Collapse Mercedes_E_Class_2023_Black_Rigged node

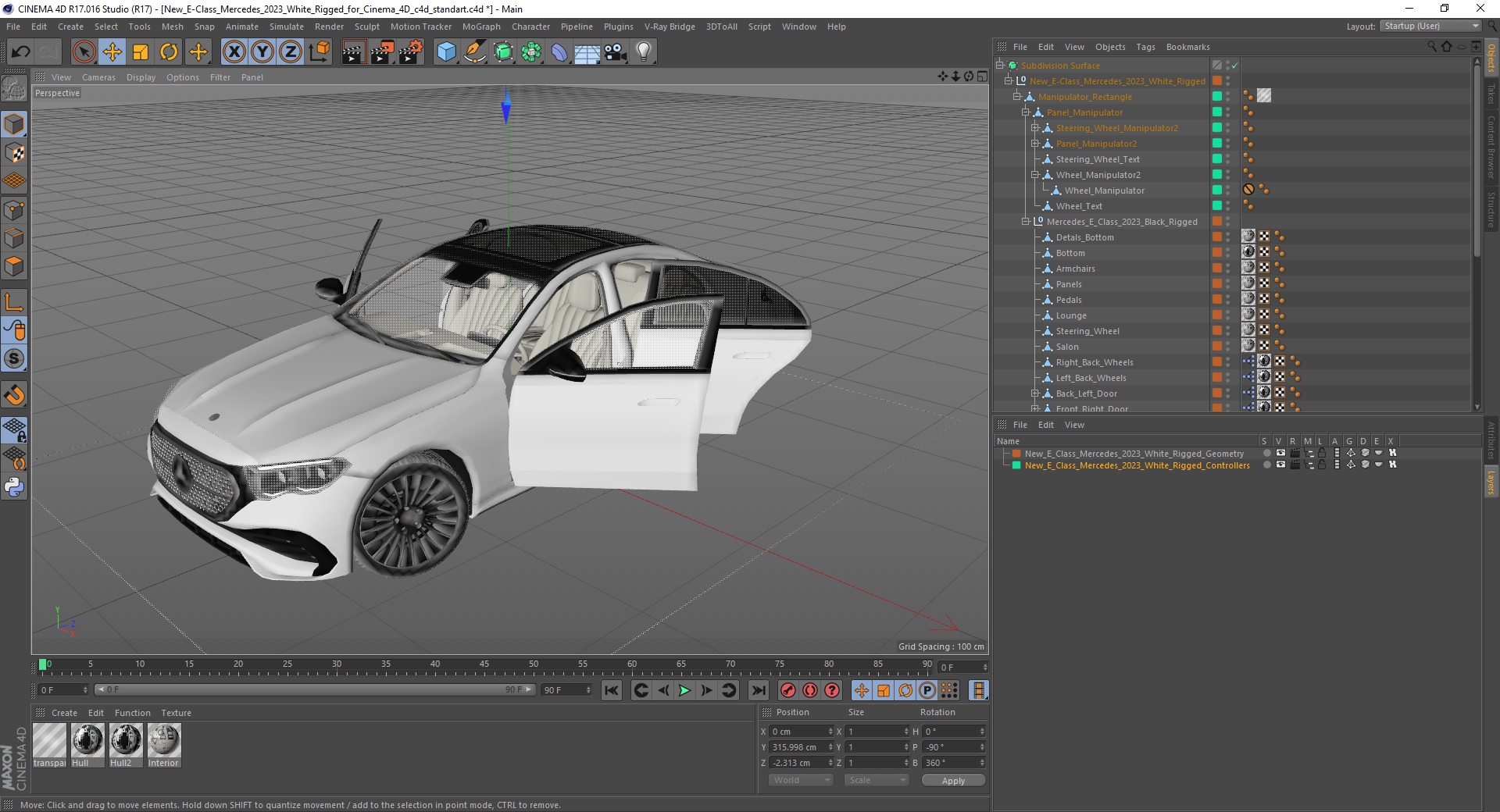click(1026, 222)
